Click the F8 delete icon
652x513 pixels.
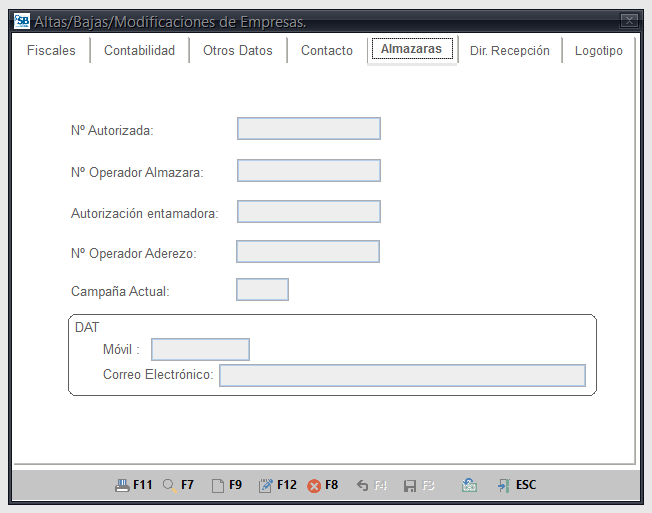pyautogui.click(x=314, y=485)
